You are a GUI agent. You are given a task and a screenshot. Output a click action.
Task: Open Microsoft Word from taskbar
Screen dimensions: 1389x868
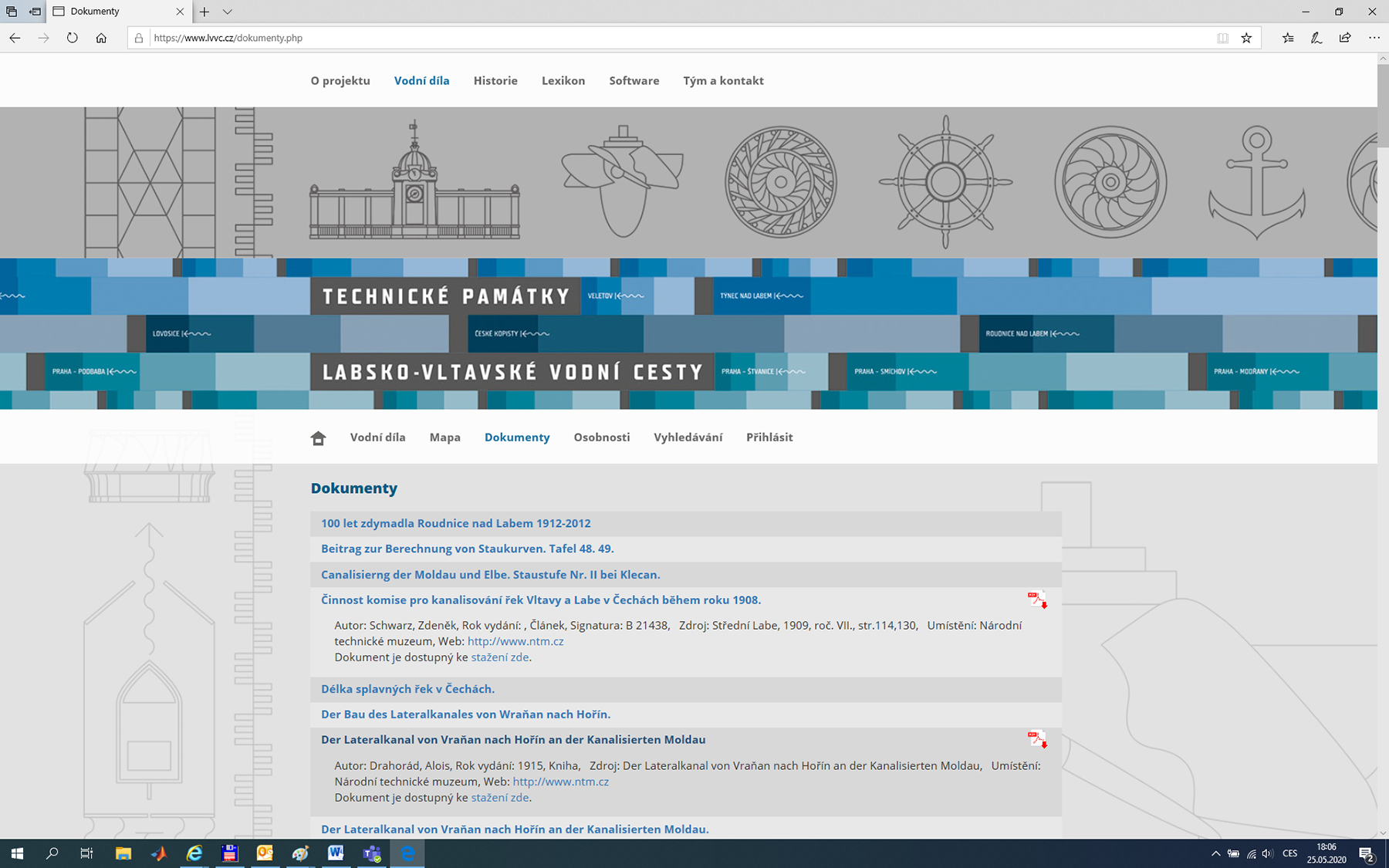[x=335, y=853]
